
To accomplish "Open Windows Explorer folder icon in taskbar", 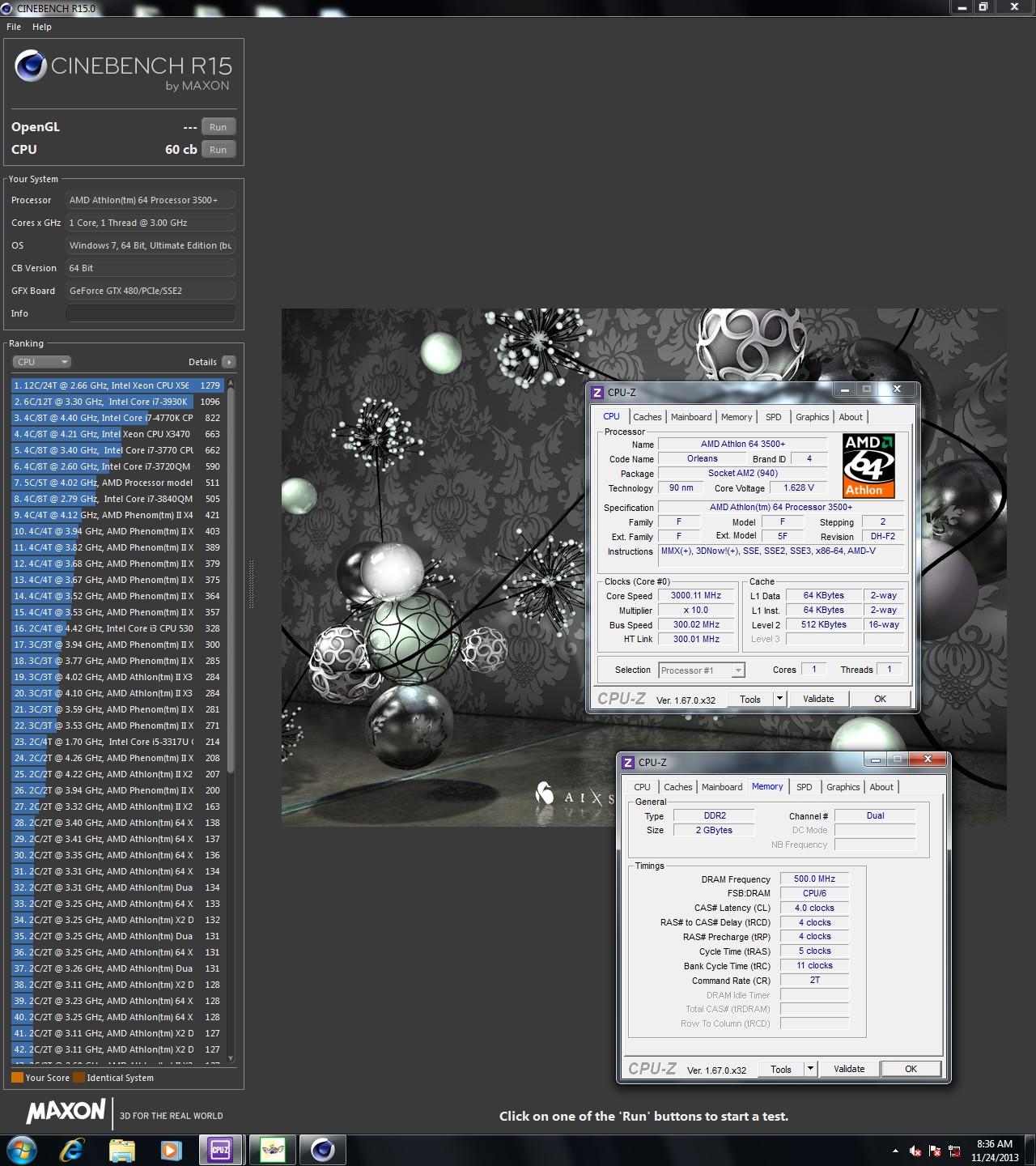I will click(122, 1150).
